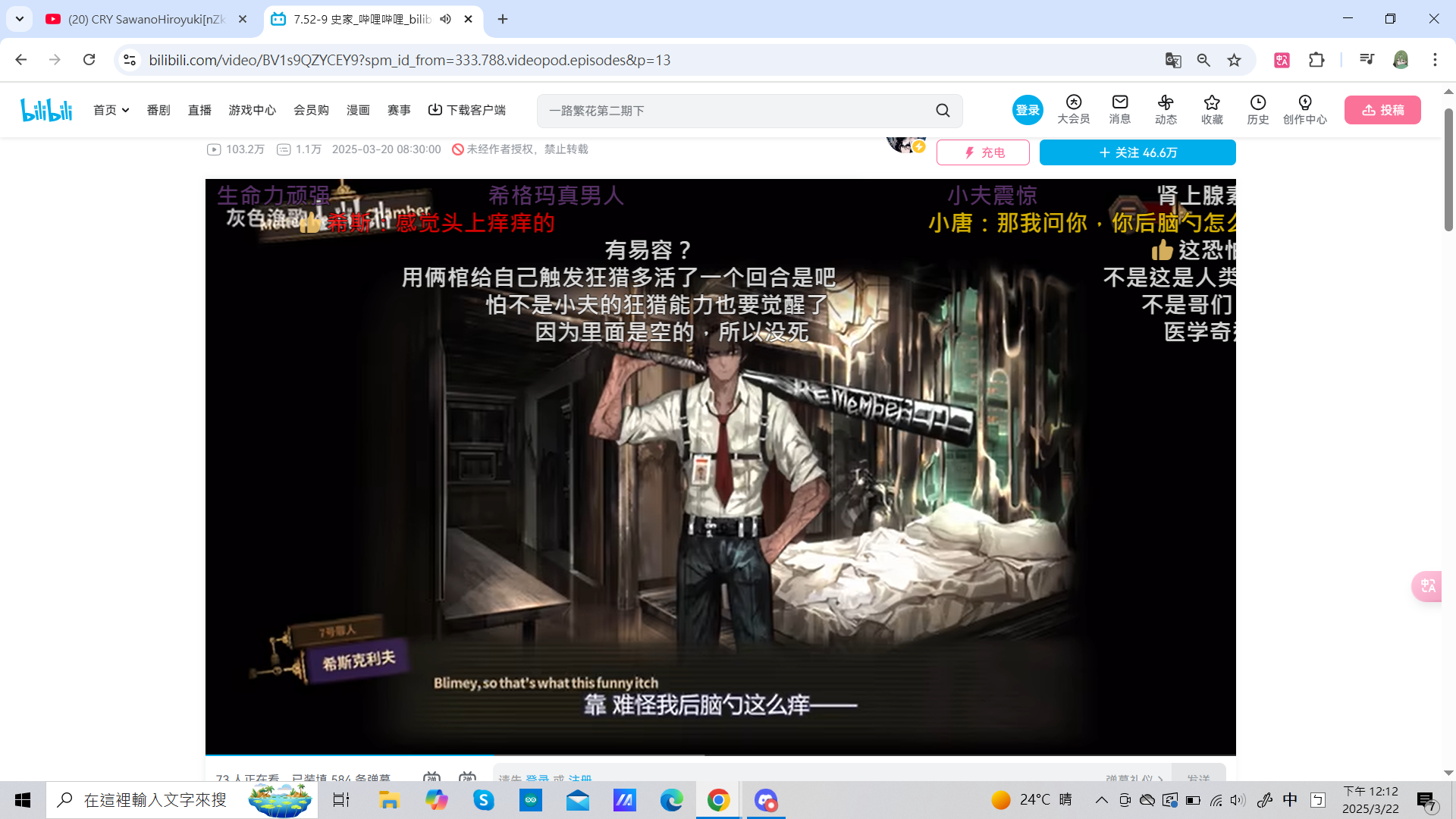
Task: Click the 未经作者授权，禁止转载 notice
Action: 520,149
